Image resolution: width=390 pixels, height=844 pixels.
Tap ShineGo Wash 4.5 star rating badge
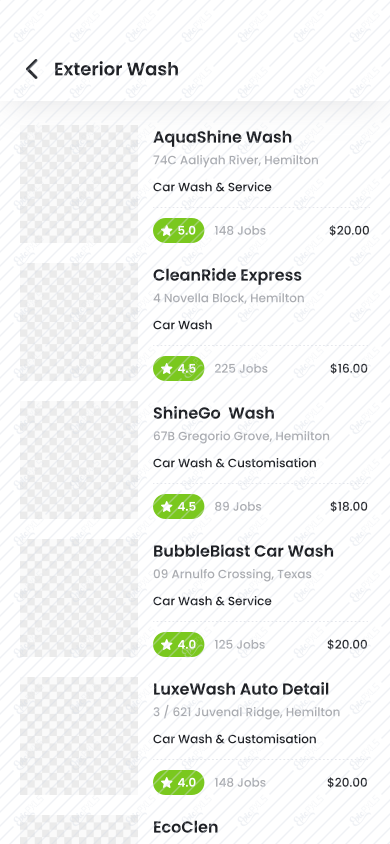click(x=179, y=507)
